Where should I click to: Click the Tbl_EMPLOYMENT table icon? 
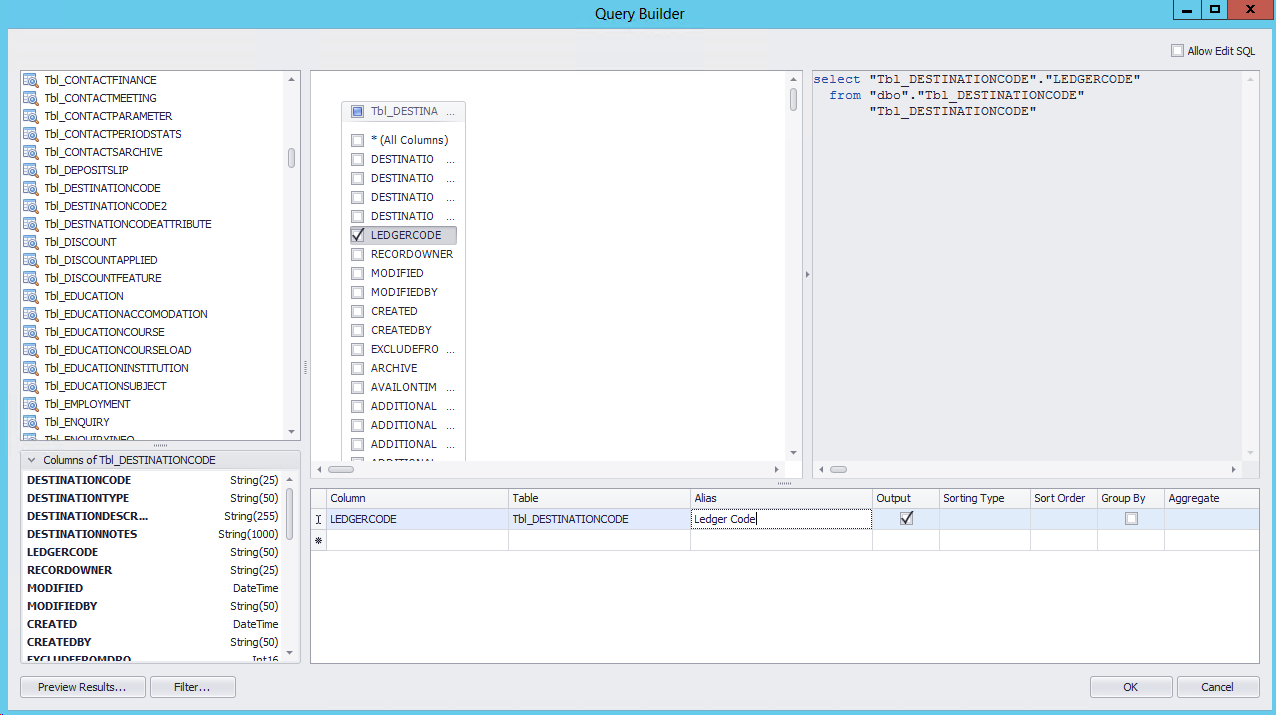click(30, 404)
